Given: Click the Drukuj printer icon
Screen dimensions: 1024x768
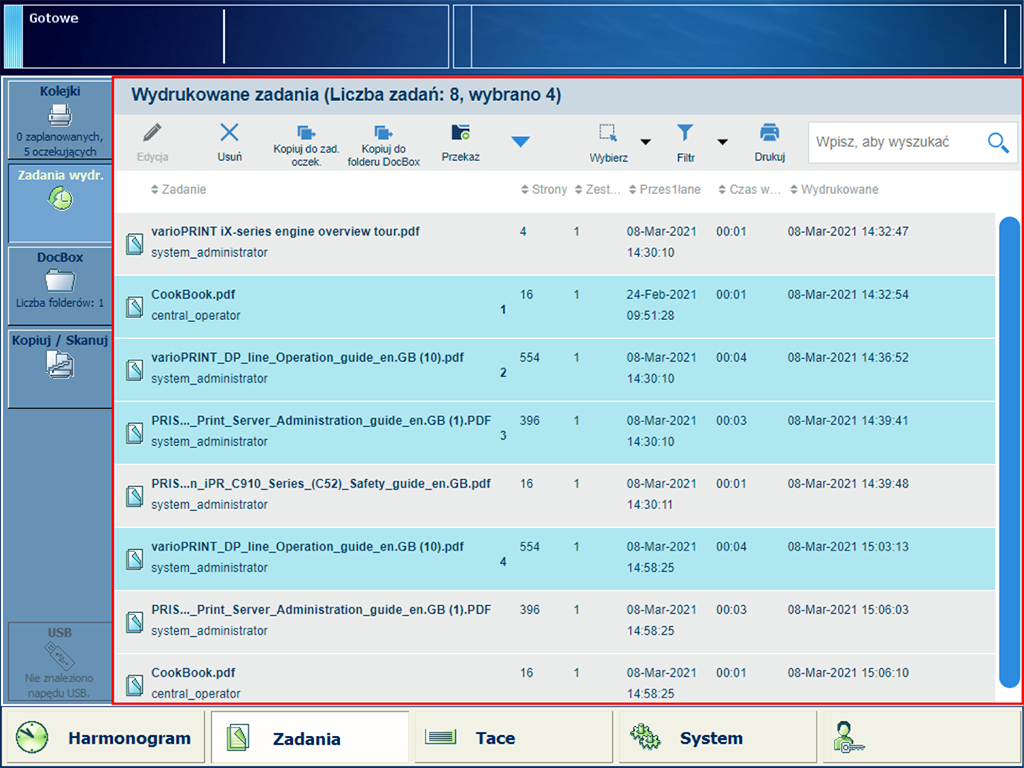Looking at the screenshot, I should click(769, 134).
